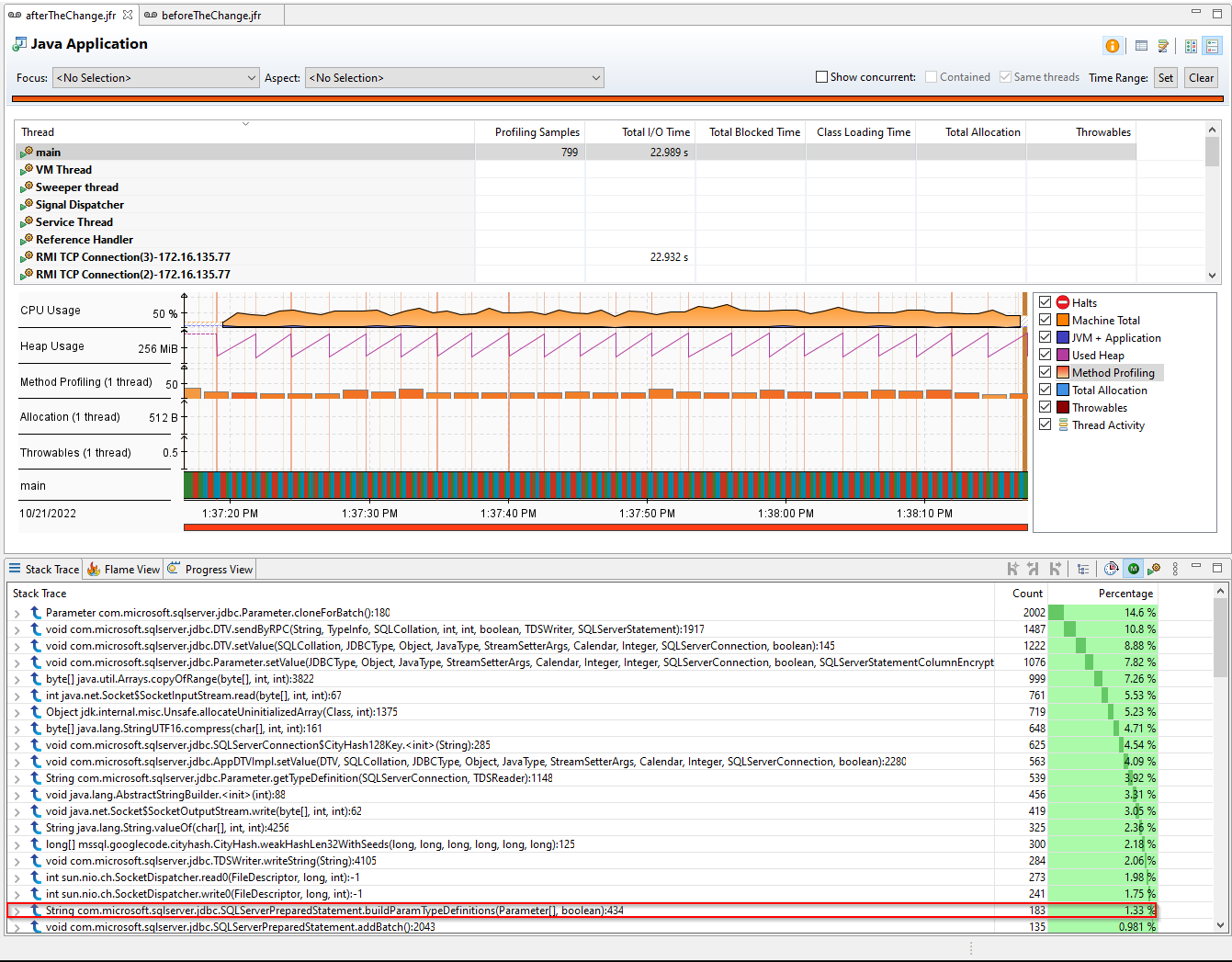Select afterTheChange.jfr tab
The width and height of the screenshot is (1232, 962).
click(70, 16)
